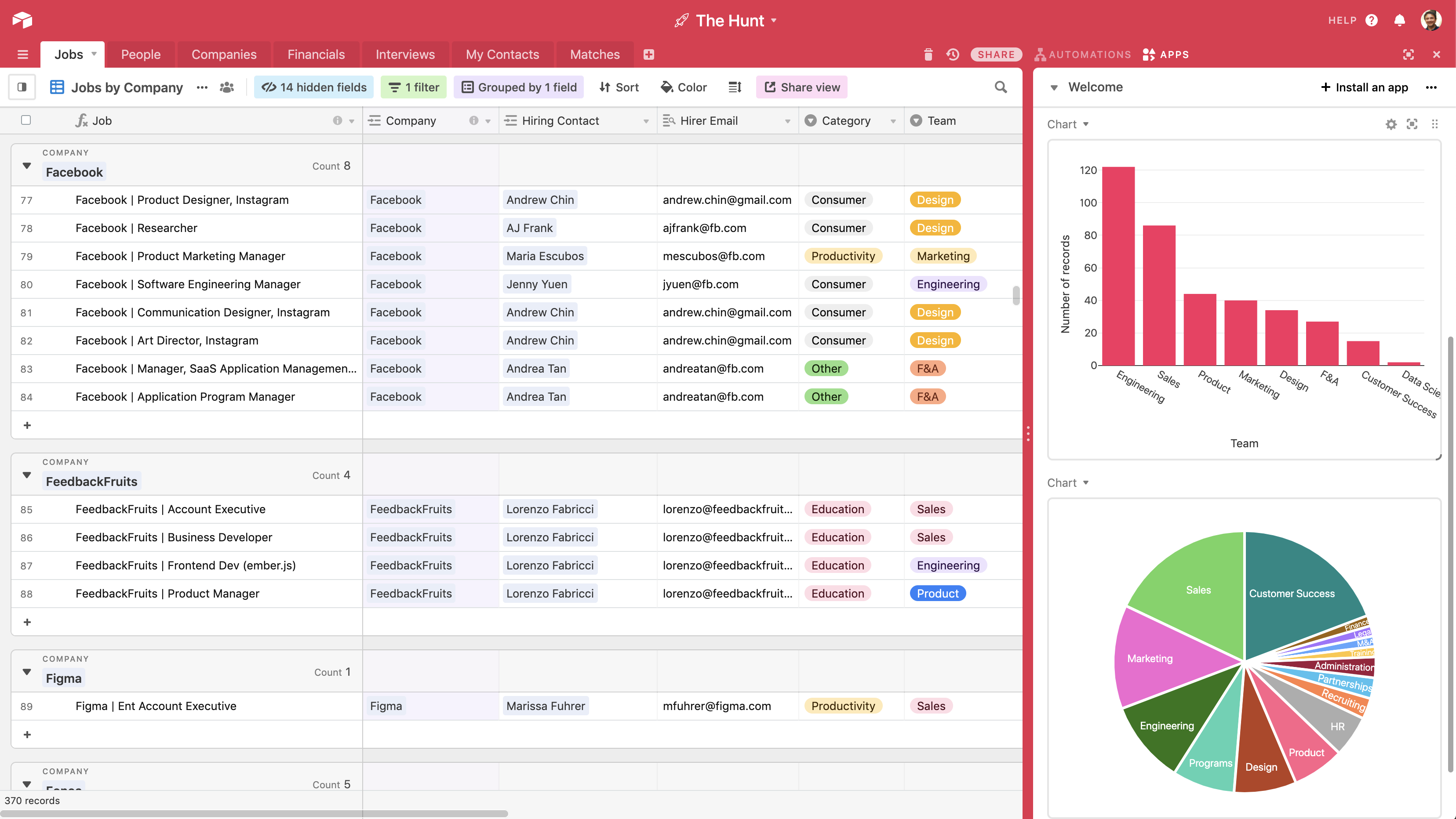Click 14 hidden fields button

(314, 87)
